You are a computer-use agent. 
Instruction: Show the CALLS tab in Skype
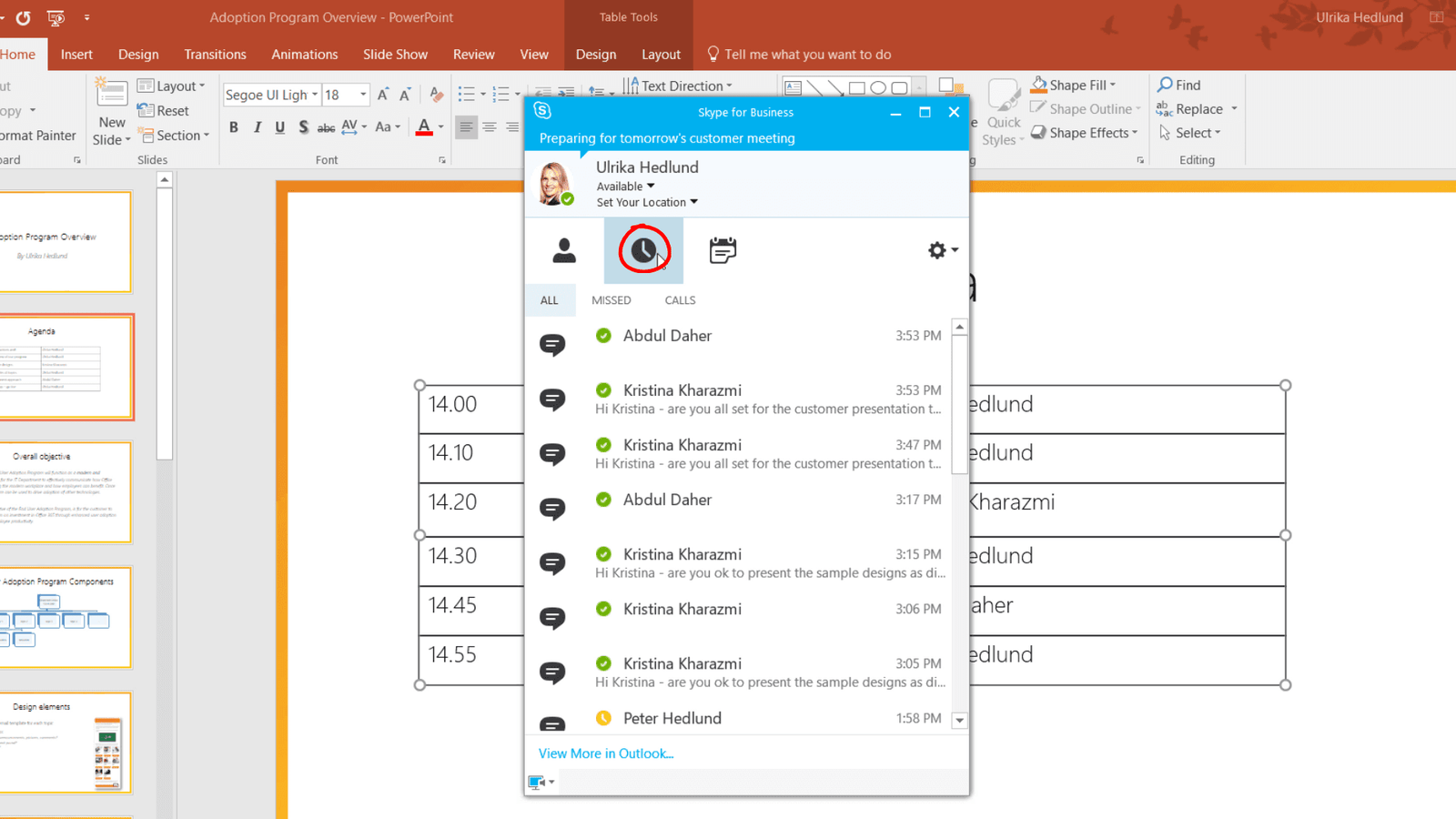click(680, 300)
